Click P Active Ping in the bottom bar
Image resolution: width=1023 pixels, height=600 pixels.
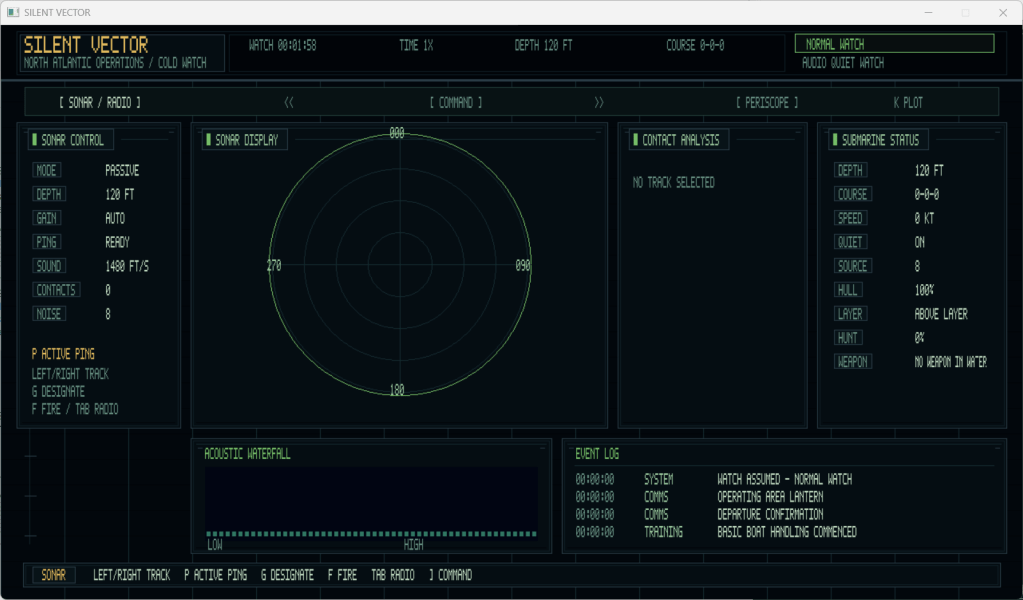point(215,575)
